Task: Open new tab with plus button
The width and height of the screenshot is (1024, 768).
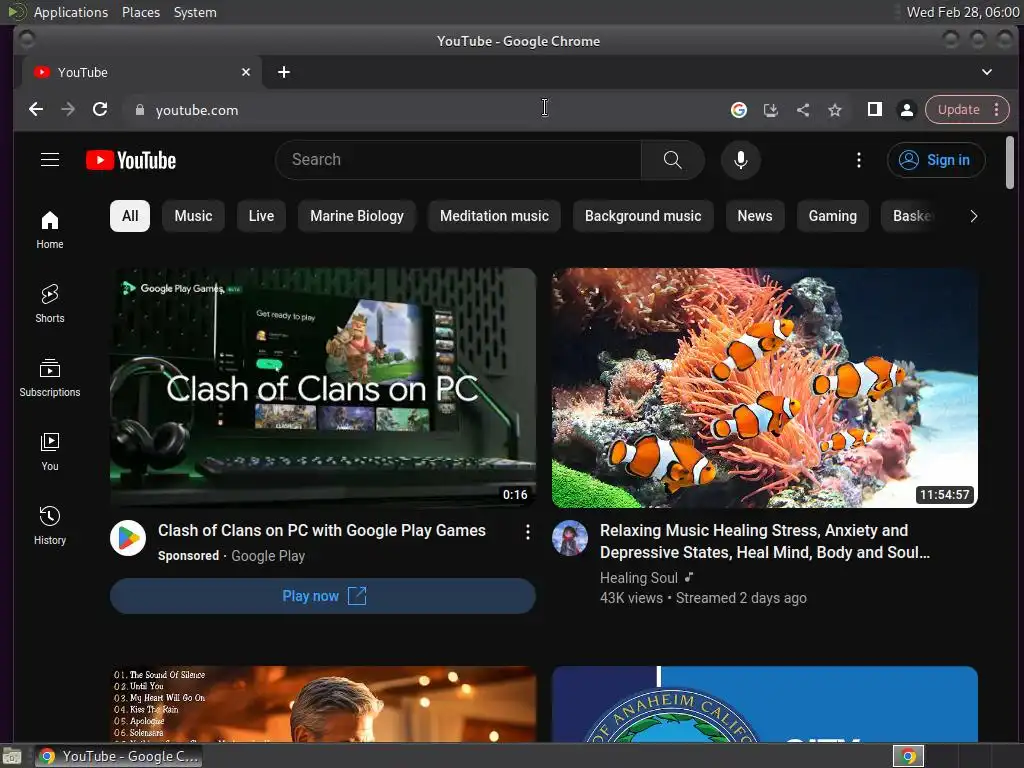Action: pyautogui.click(x=283, y=72)
